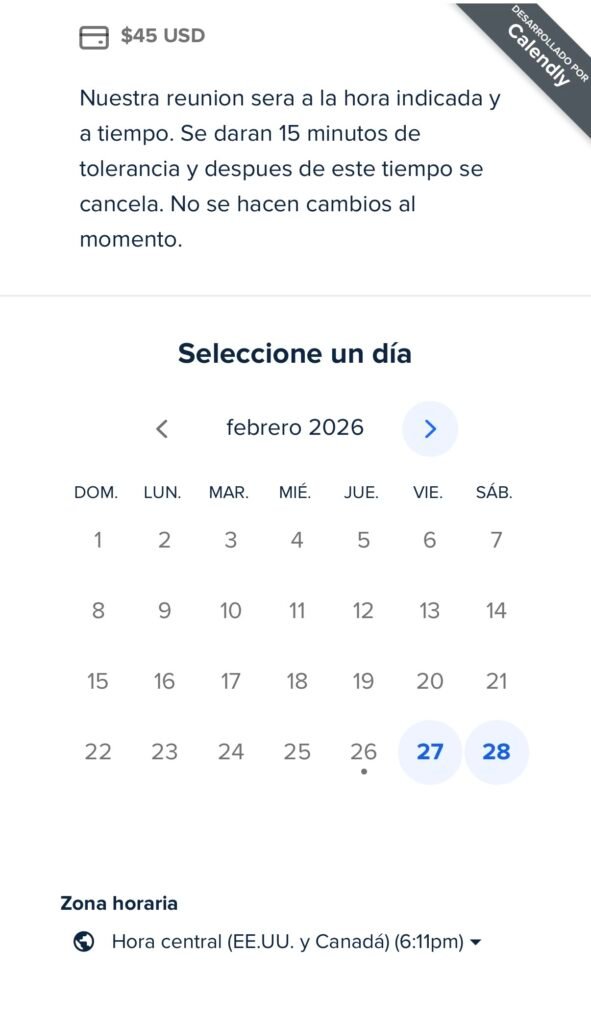
Task: Click the DOM. column header
Action: (x=97, y=492)
